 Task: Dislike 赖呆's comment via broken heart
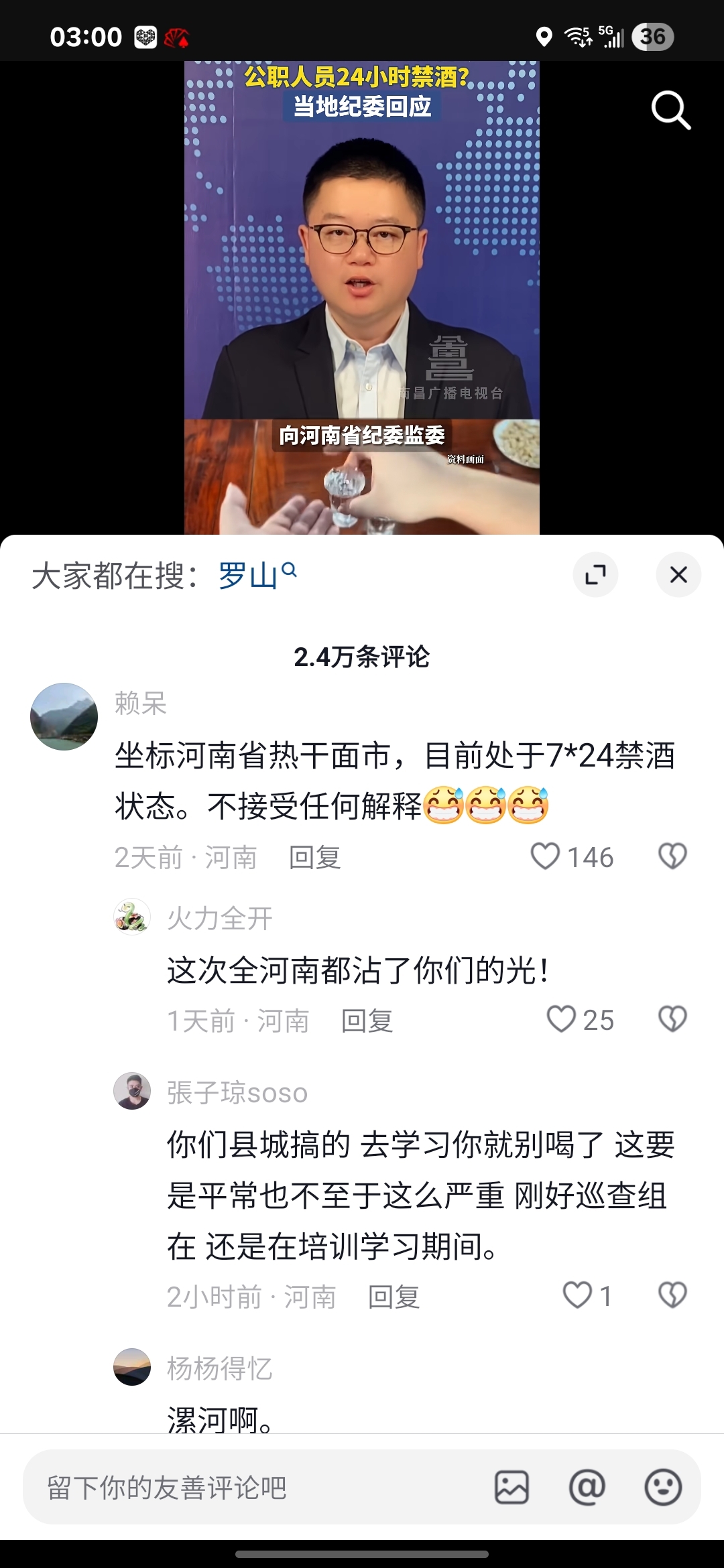coord(672,856)
